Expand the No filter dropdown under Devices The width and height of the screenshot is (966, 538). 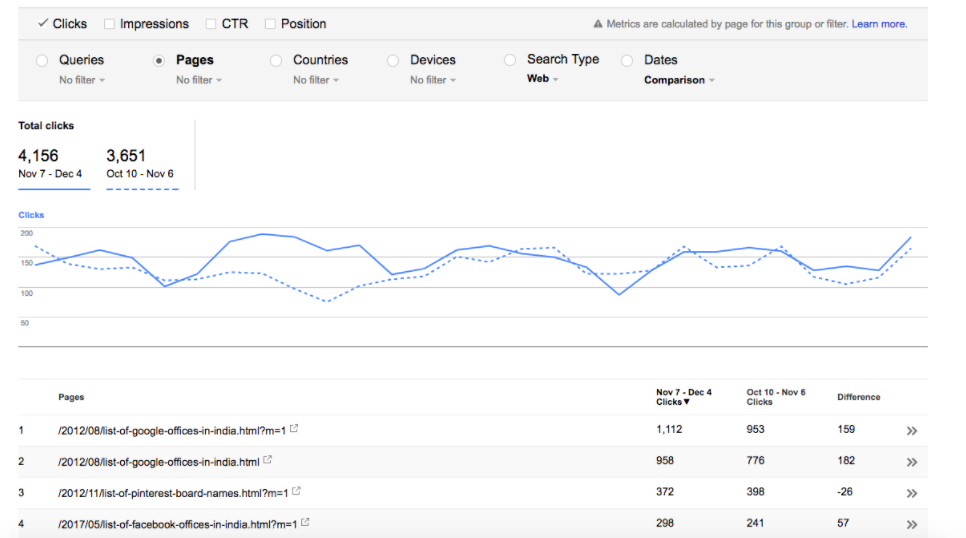[x=432, y=80]
